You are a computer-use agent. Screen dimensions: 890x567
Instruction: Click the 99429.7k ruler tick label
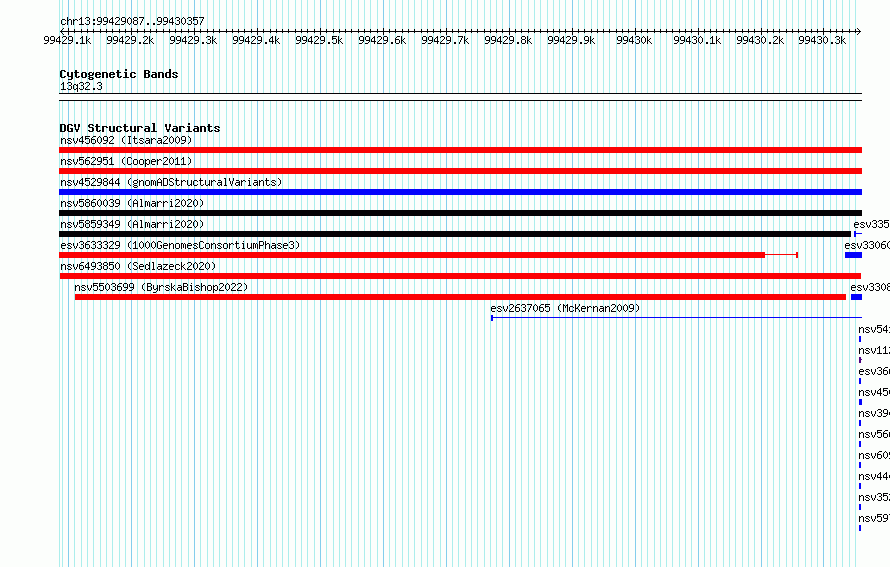tap(445, 40)
